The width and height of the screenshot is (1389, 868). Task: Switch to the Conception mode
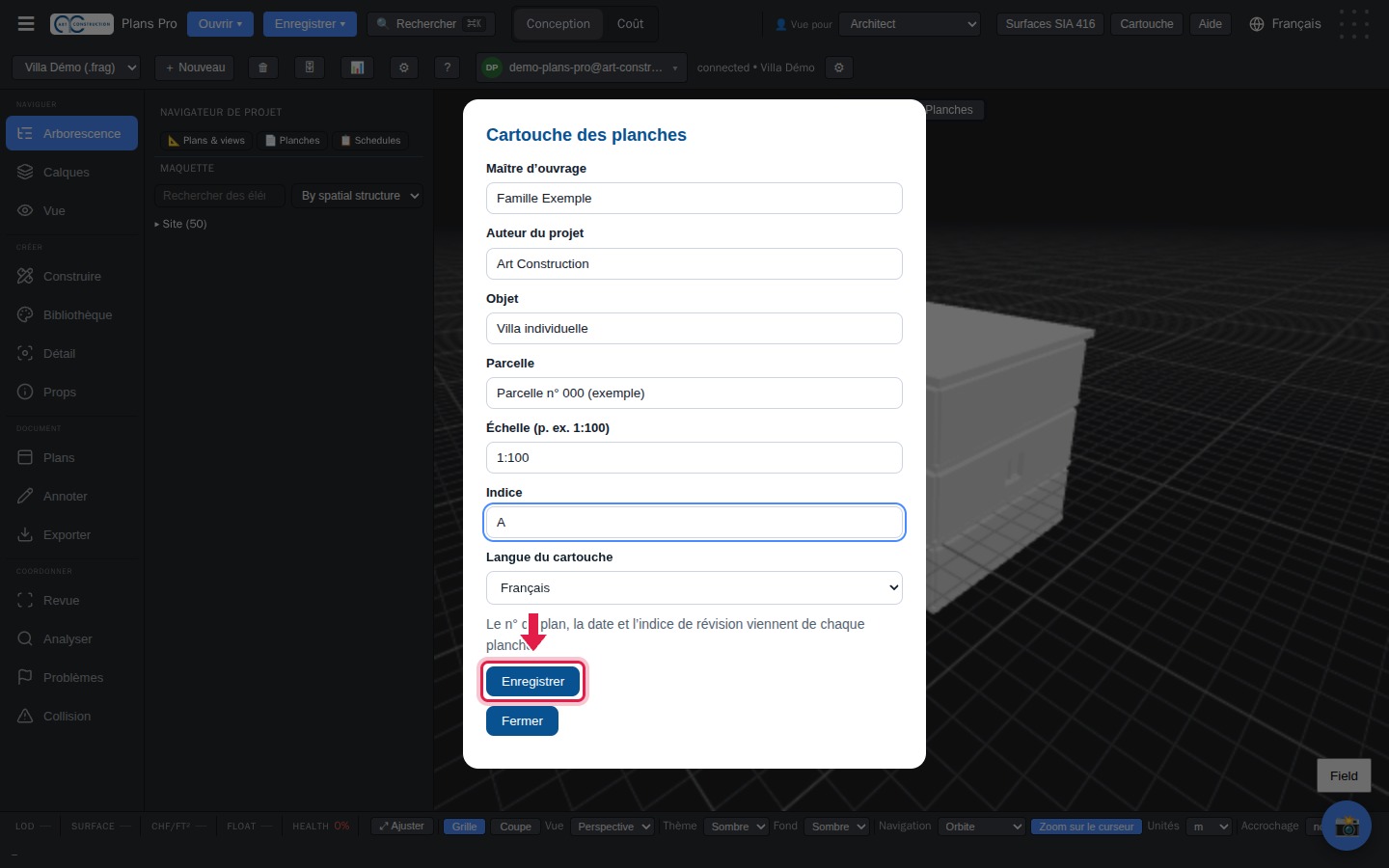(x=558, y=24)
